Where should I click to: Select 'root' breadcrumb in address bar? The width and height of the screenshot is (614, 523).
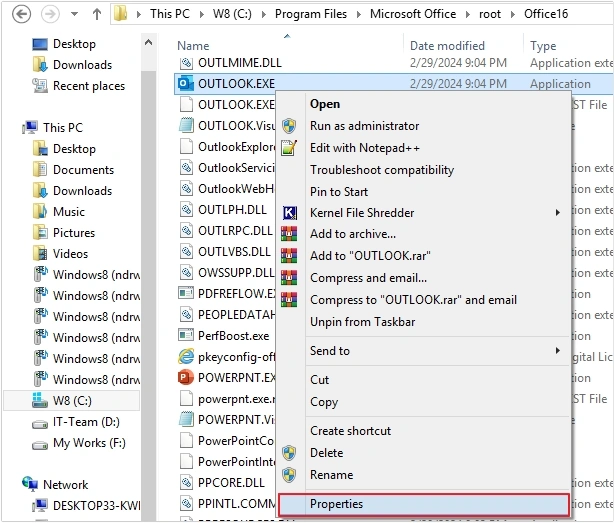489,14
